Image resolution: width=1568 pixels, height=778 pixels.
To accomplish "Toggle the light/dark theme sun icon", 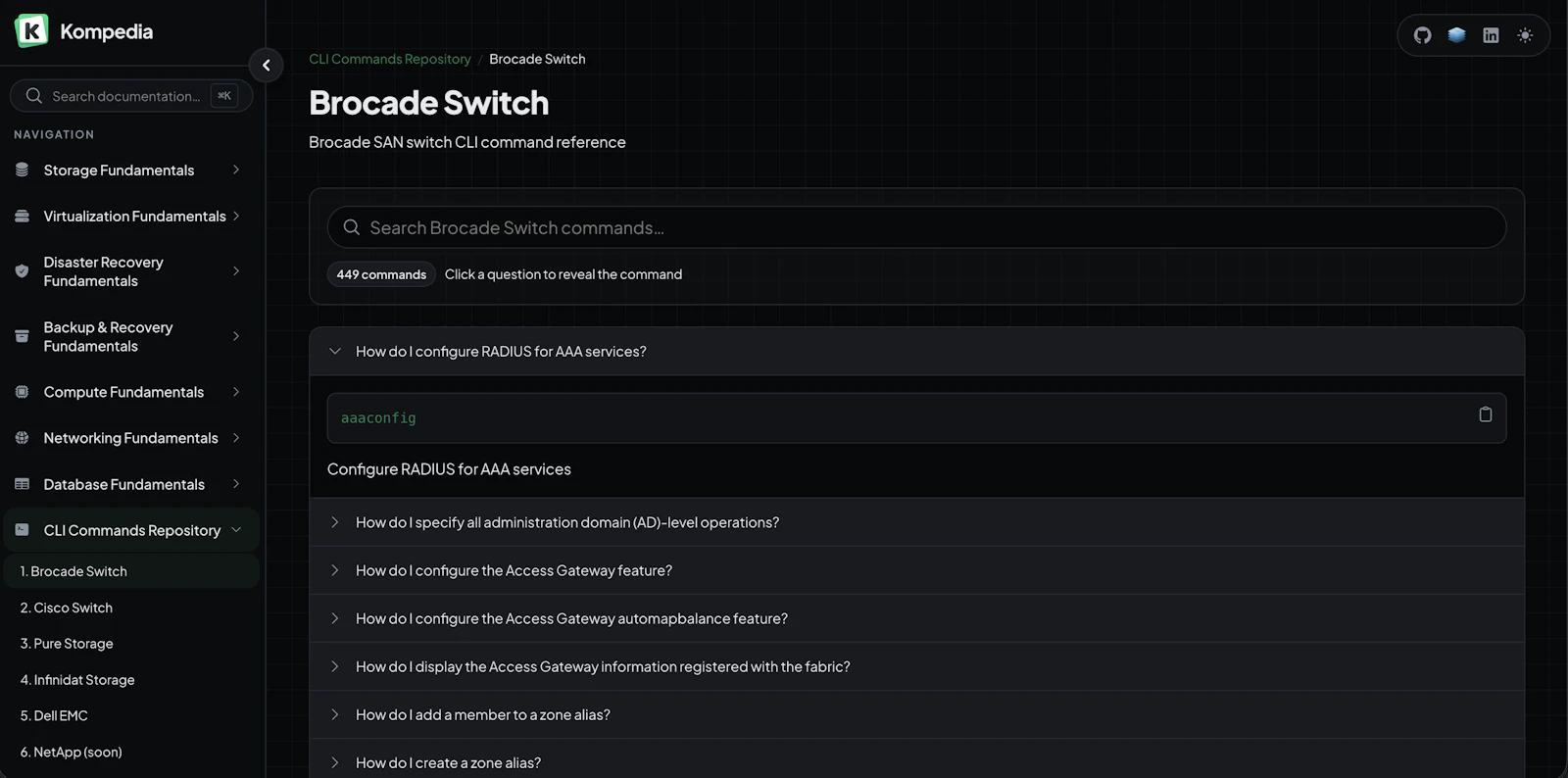I will [x=1525, y=35].
